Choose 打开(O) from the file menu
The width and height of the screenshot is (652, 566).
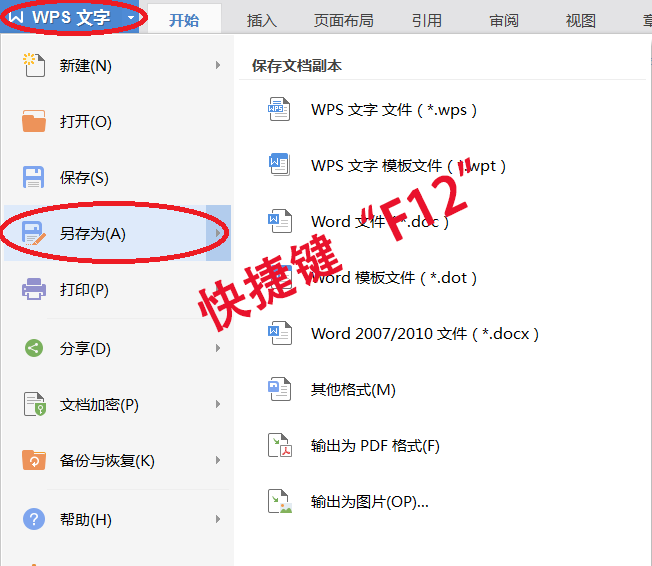tap(118, 121)
